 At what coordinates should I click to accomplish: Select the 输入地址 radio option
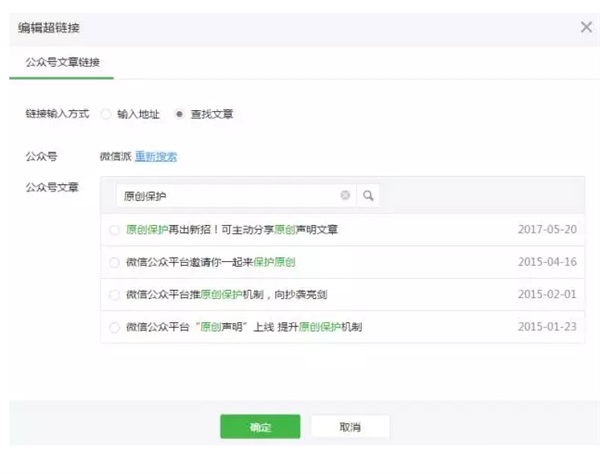(106, 114)
